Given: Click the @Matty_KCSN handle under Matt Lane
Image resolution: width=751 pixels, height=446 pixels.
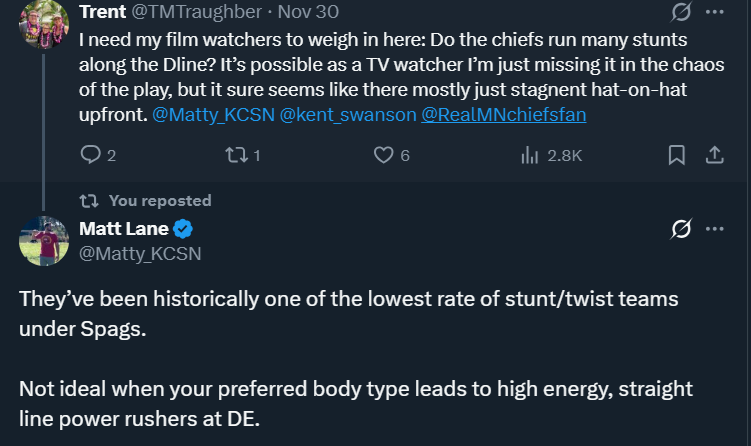Looking at the screenshot, I should pos(140,253).
